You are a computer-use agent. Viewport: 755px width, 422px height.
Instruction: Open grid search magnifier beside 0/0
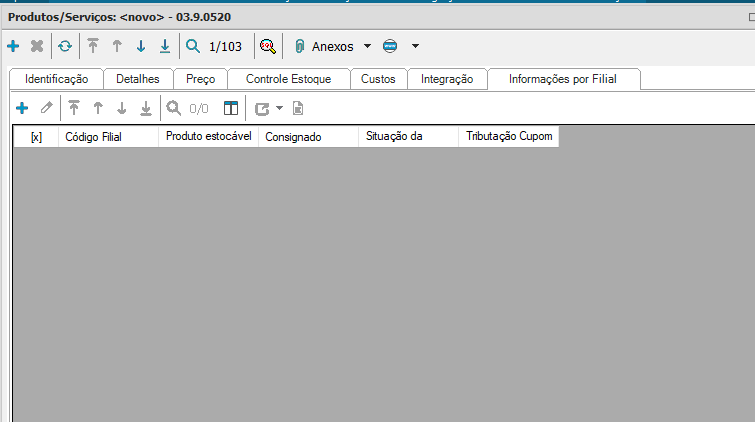tap(174, 108)
